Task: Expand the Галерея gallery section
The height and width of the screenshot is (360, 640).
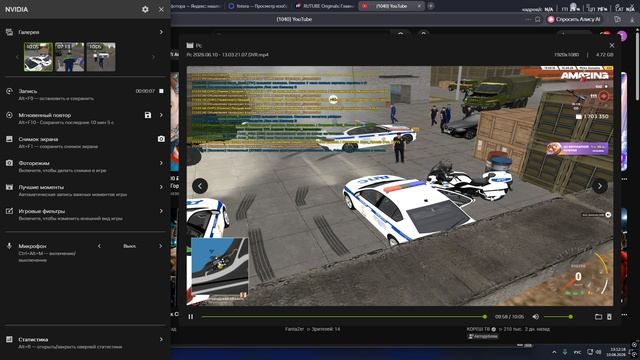Action: [x=161, y=32]
